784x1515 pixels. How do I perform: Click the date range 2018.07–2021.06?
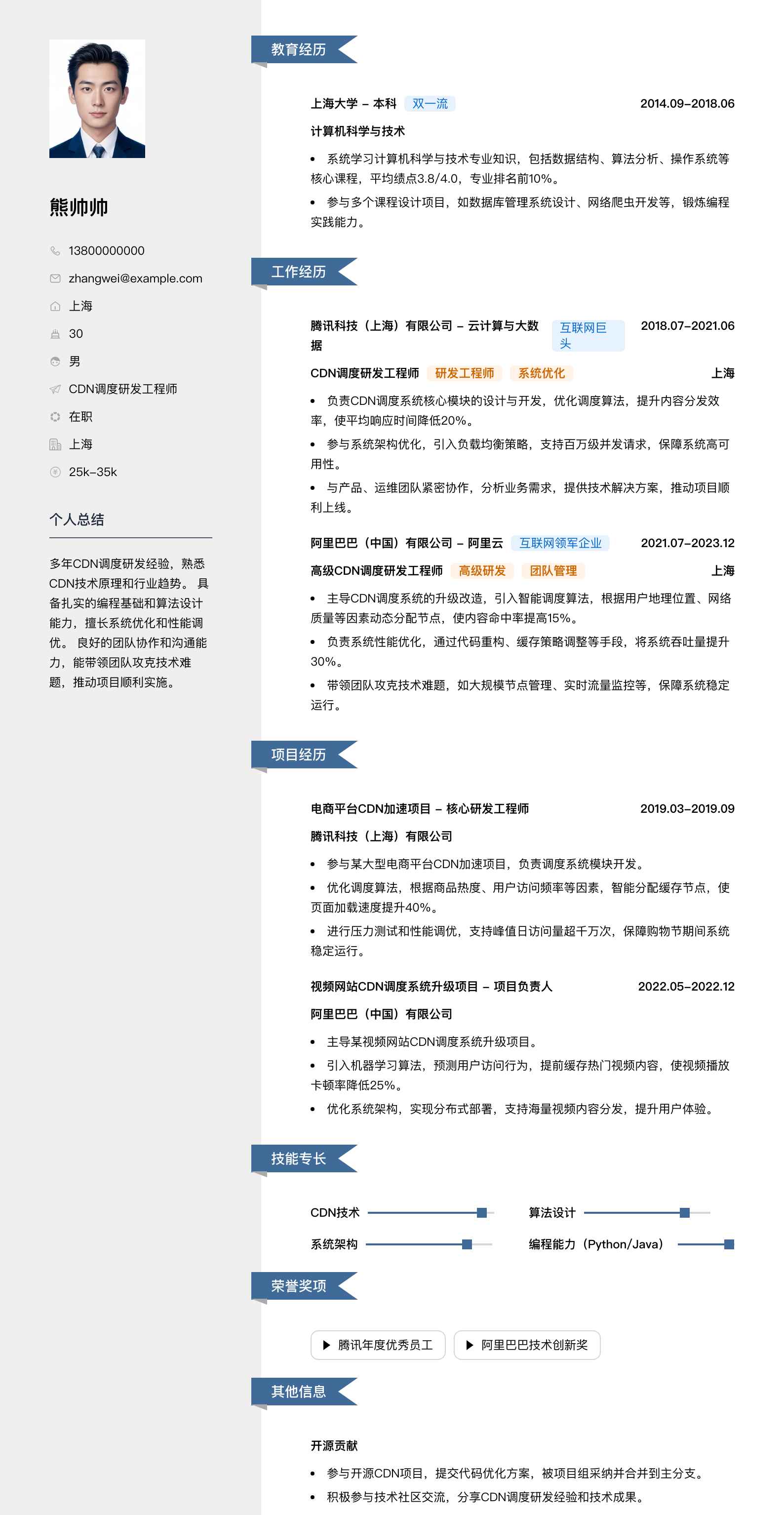click(x=688, y=326)
